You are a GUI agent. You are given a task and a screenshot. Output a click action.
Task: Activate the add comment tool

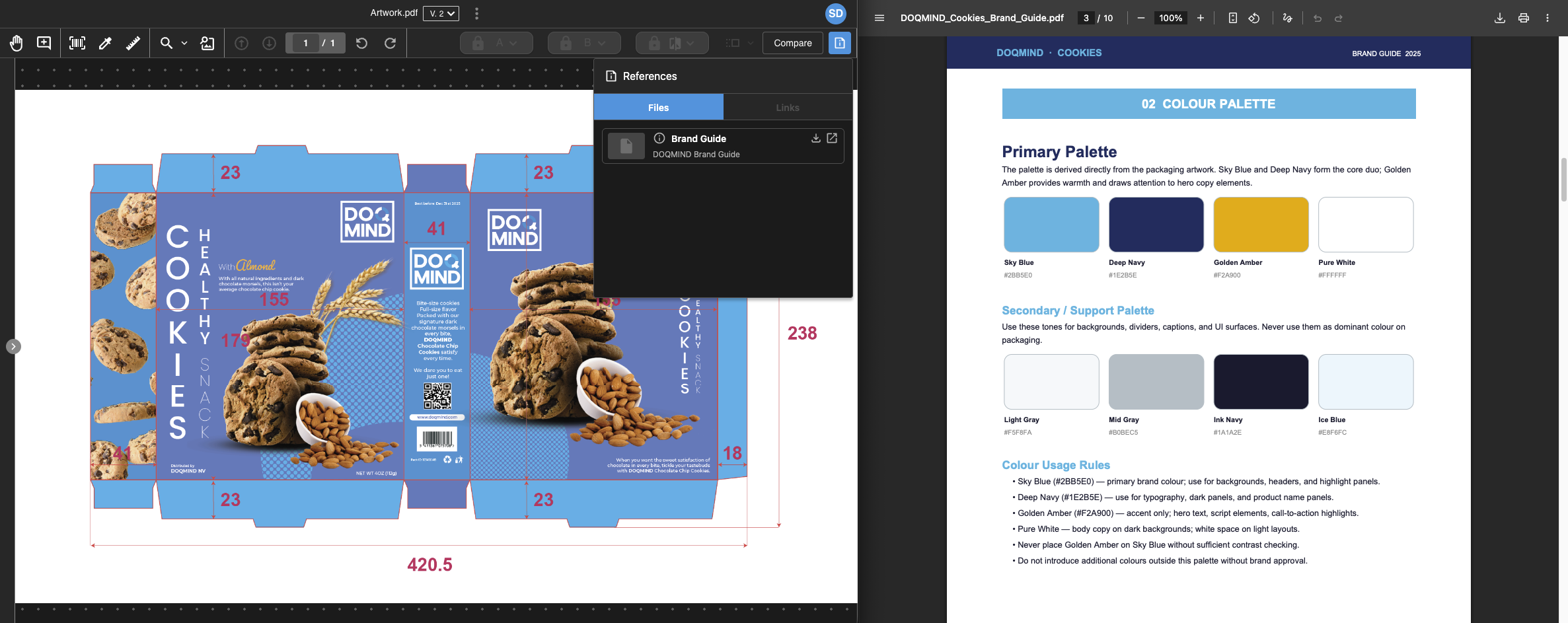click(x=44, y=43)
